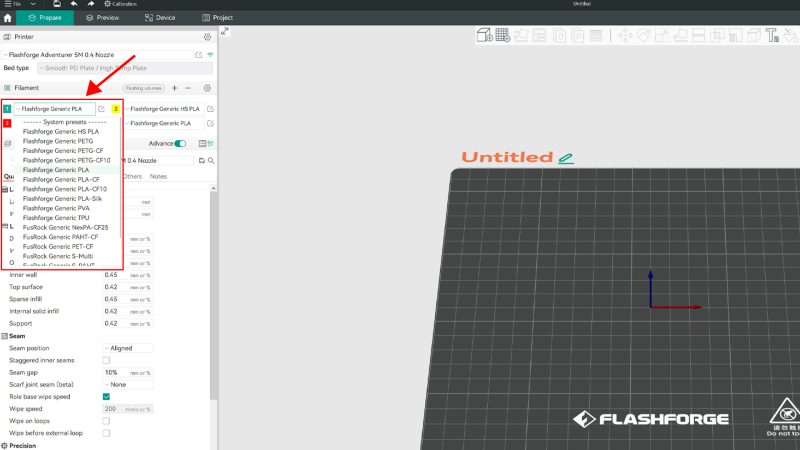
Task: Remove a filament with minus icon
Action: (188, 88)
